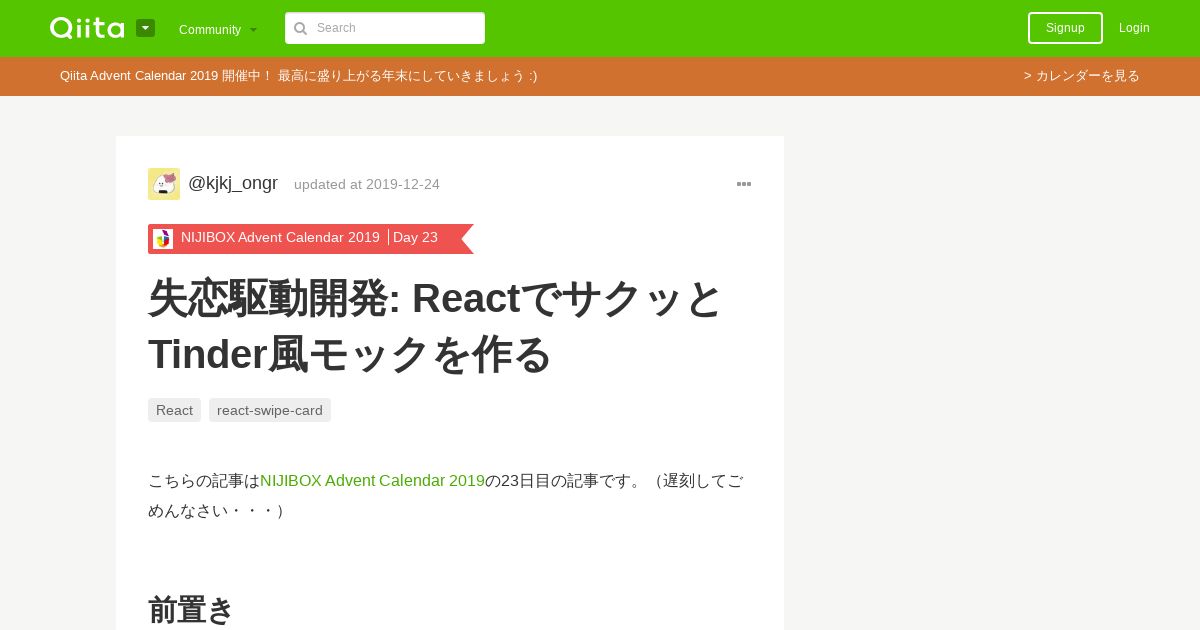Follow the inline NIJIBOX Advent Calendar 2019 link
The image size is (1200, 630).
tap(372, 481)
